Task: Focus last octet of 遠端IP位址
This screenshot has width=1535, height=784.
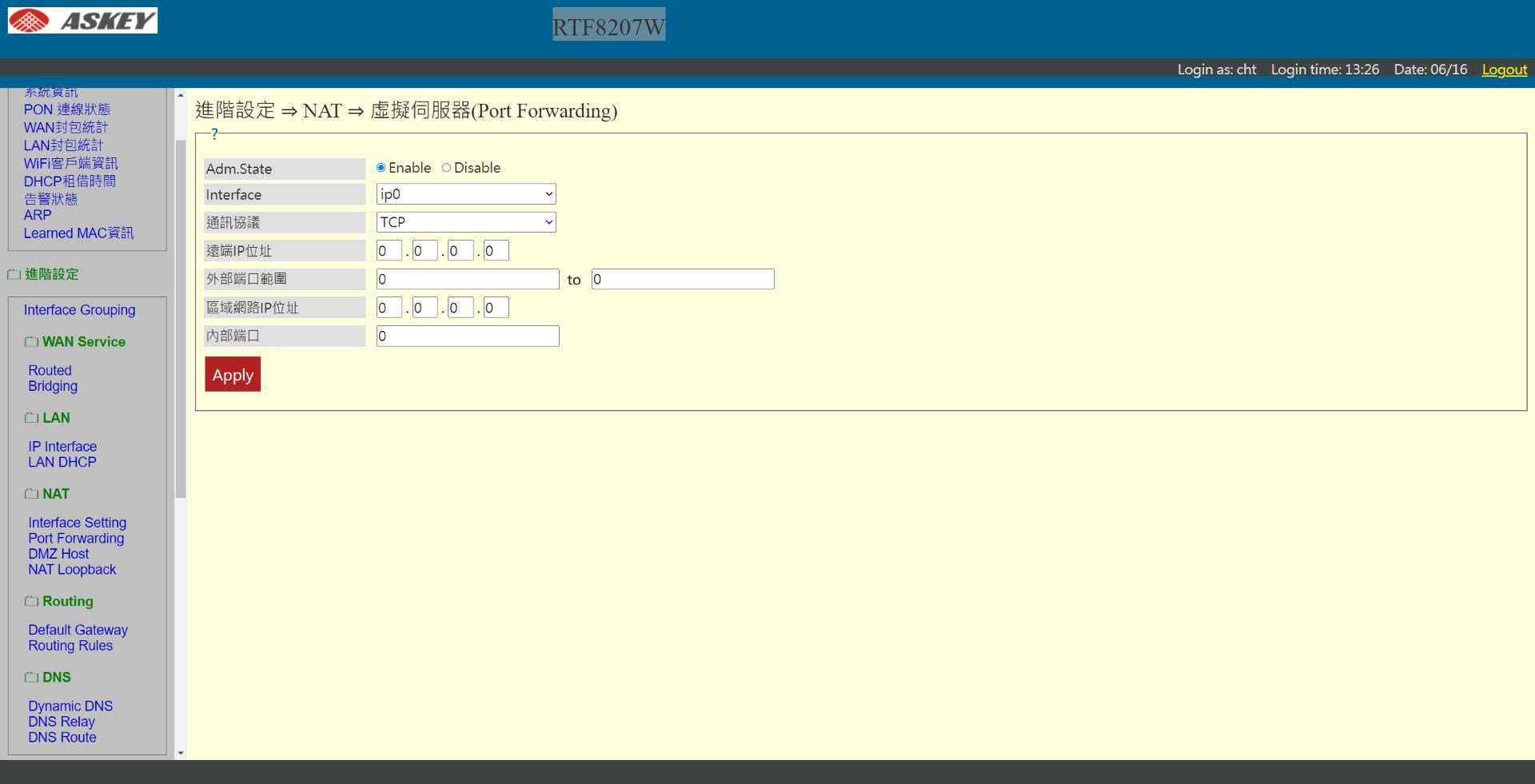Action: (496, 251)
